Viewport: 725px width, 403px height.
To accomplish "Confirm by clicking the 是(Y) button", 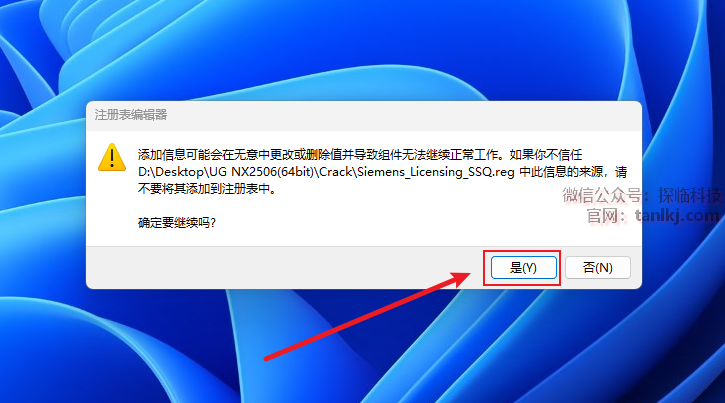I will click(x=523, y=268).
